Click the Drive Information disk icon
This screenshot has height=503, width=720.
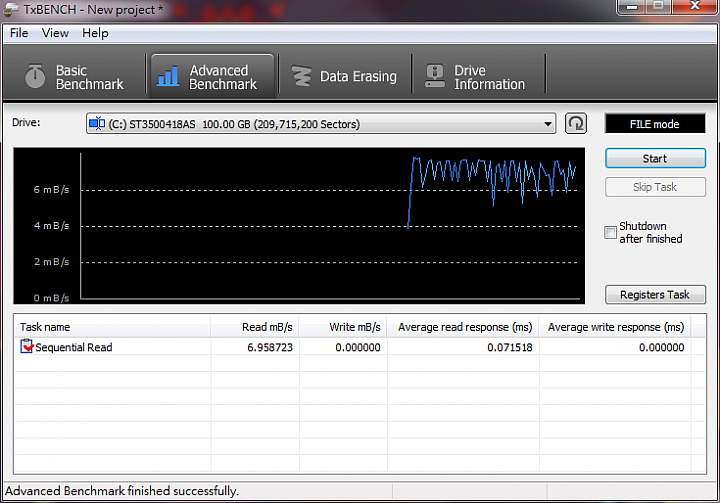(x=434, y=76)
